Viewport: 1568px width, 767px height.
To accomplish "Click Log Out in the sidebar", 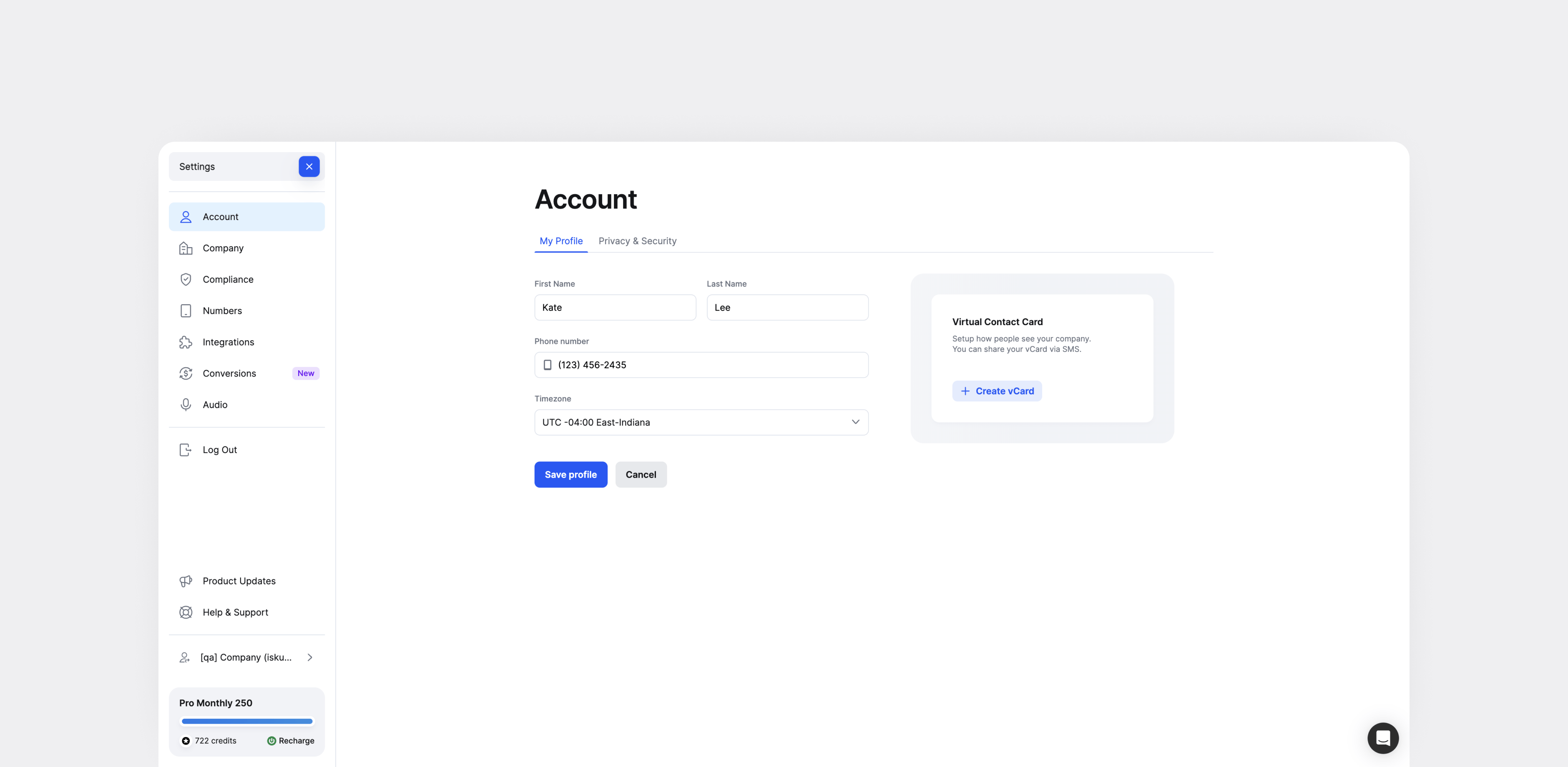I will (246, 450).
